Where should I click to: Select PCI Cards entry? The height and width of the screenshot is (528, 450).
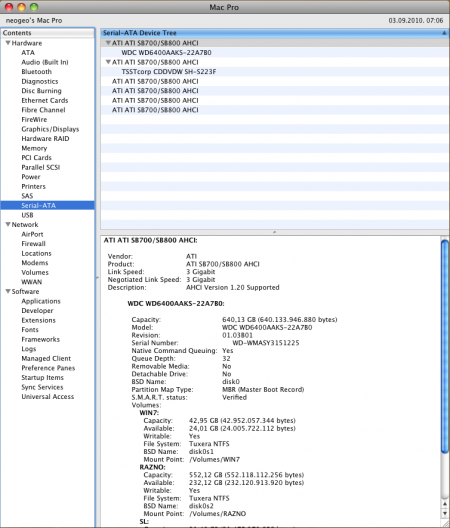point(36,158)
